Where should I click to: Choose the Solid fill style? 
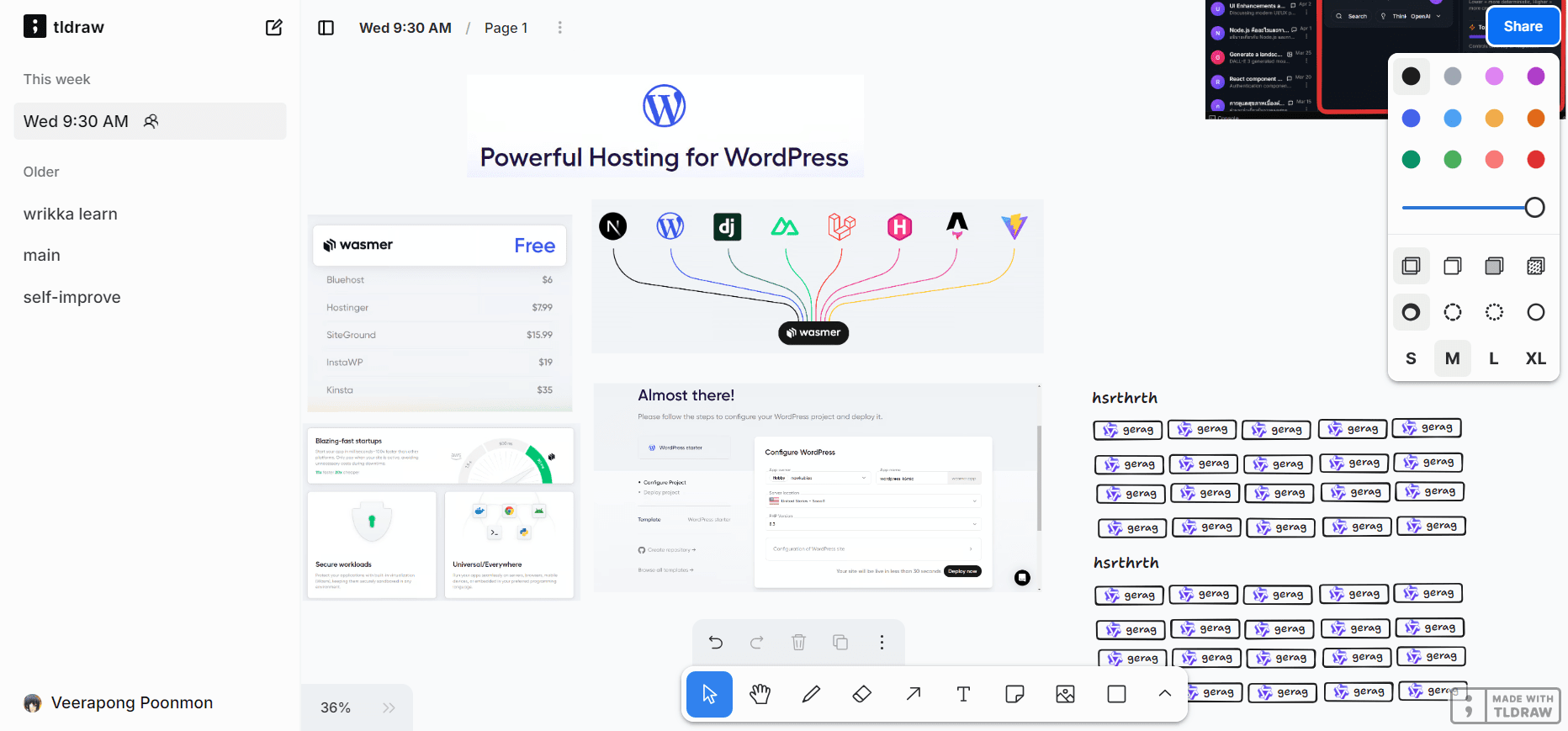coord(1494,267)
